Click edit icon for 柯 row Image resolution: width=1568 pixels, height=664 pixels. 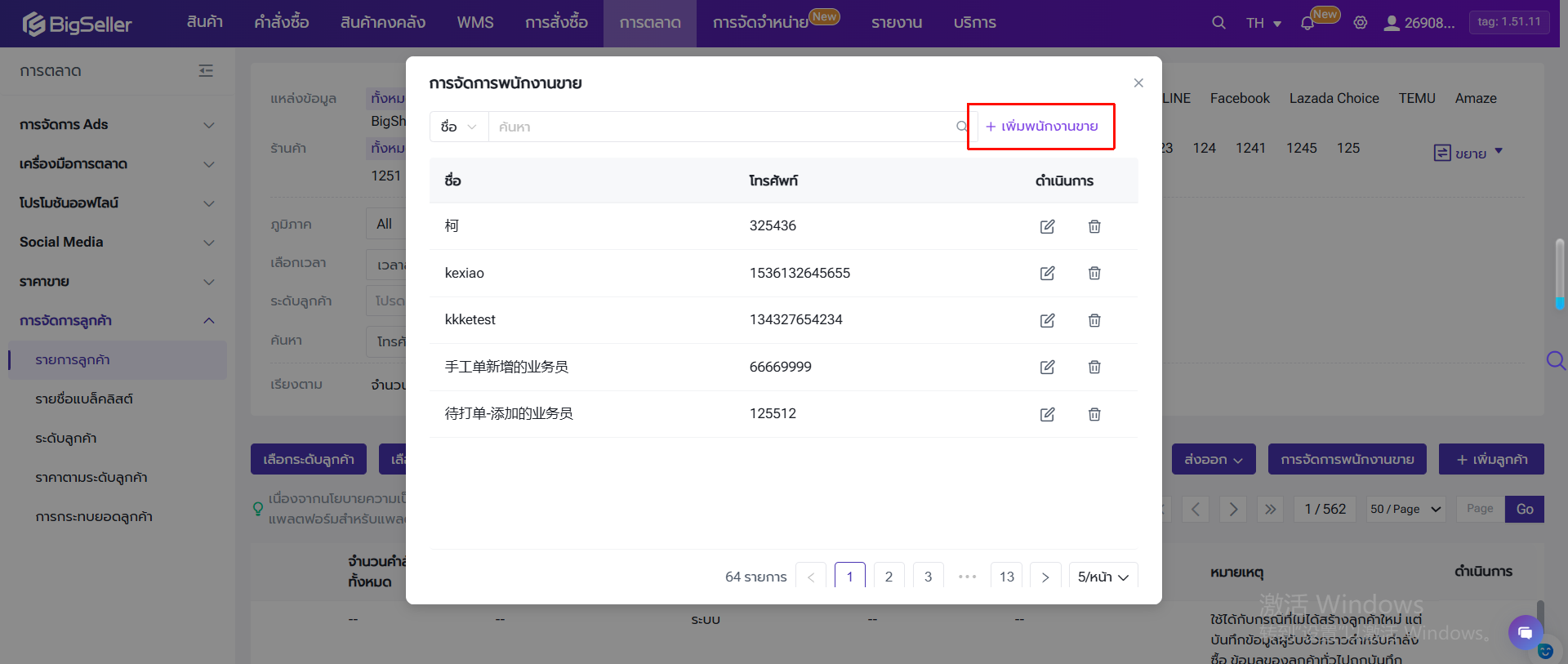click(x=1047, y=226)
